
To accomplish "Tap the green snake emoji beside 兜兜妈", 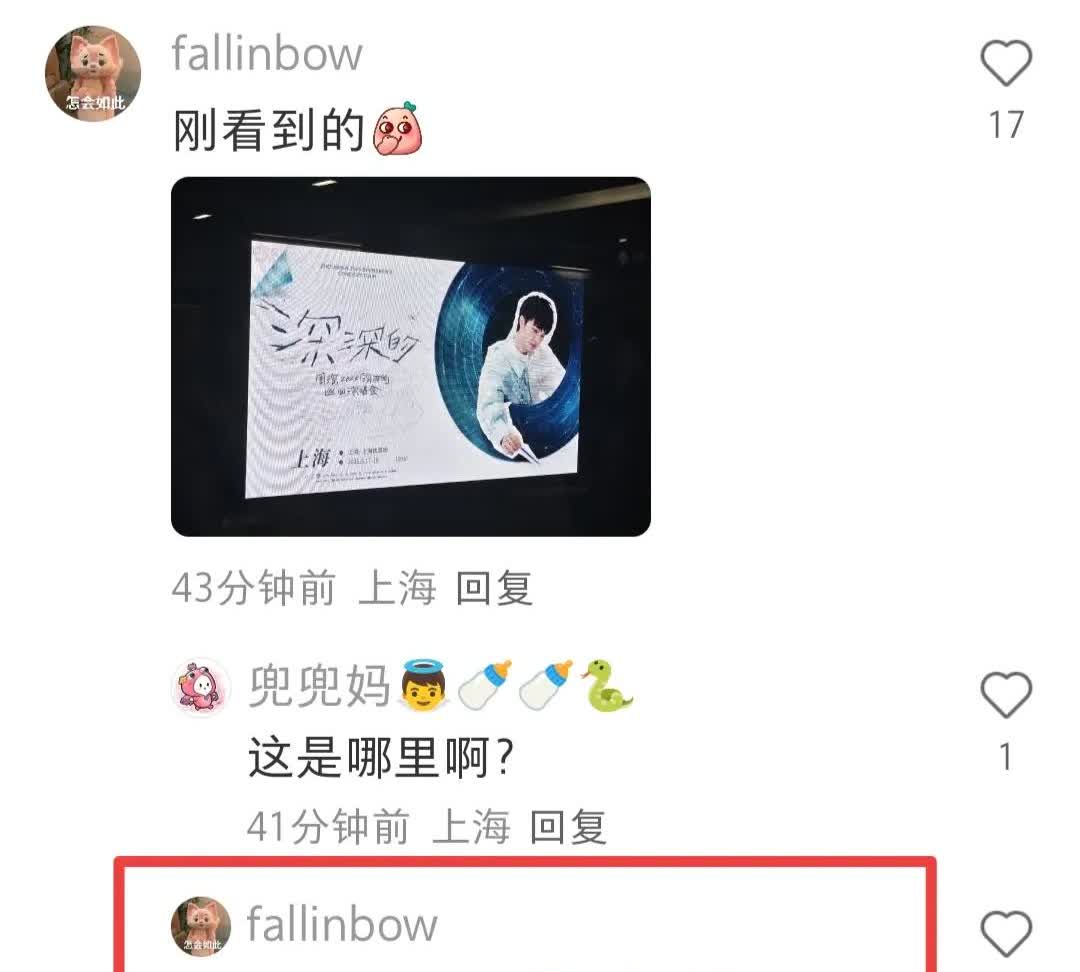I will click(605, 685).
